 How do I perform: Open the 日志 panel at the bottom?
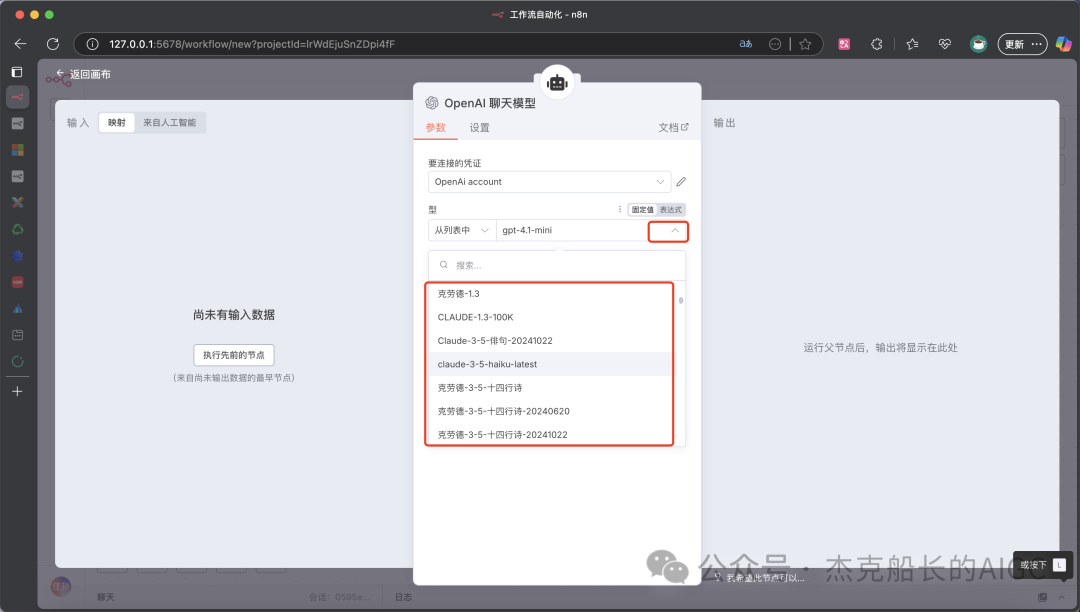coord(404,597)
